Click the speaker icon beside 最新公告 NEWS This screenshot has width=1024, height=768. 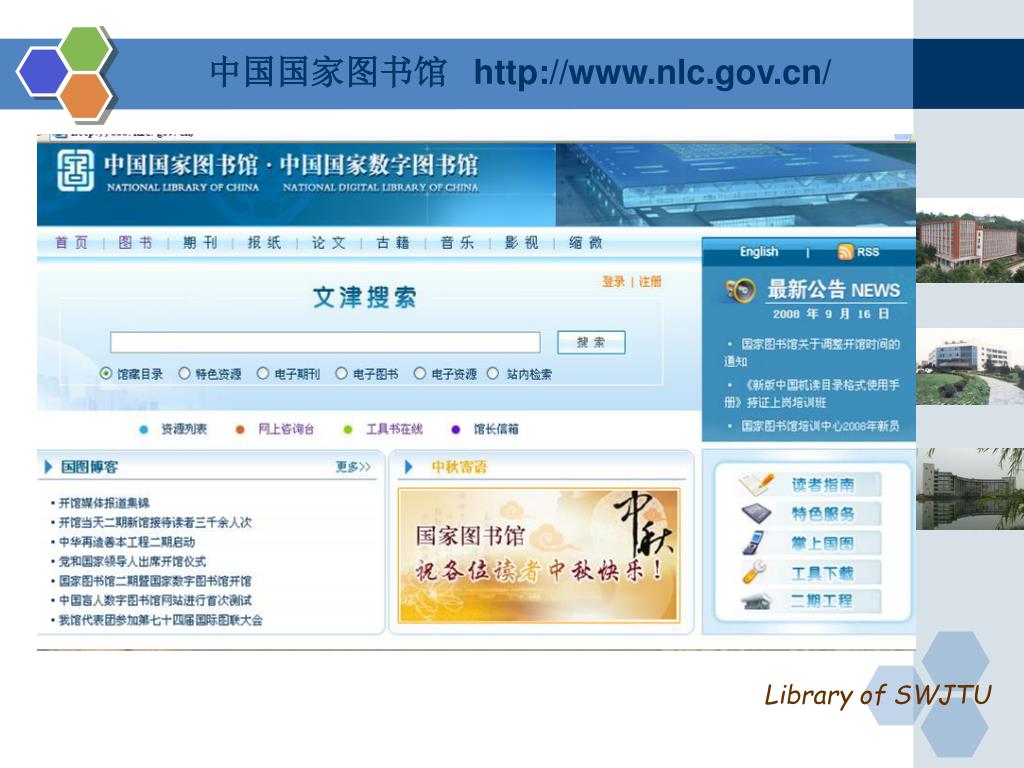[741, 290]
